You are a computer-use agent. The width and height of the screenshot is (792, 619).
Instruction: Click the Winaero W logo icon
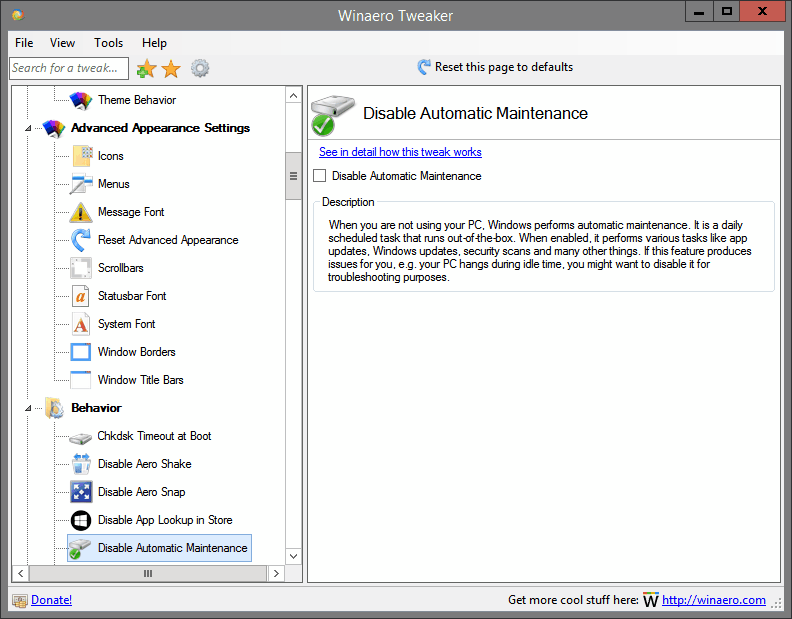click(x=651, y=600)
